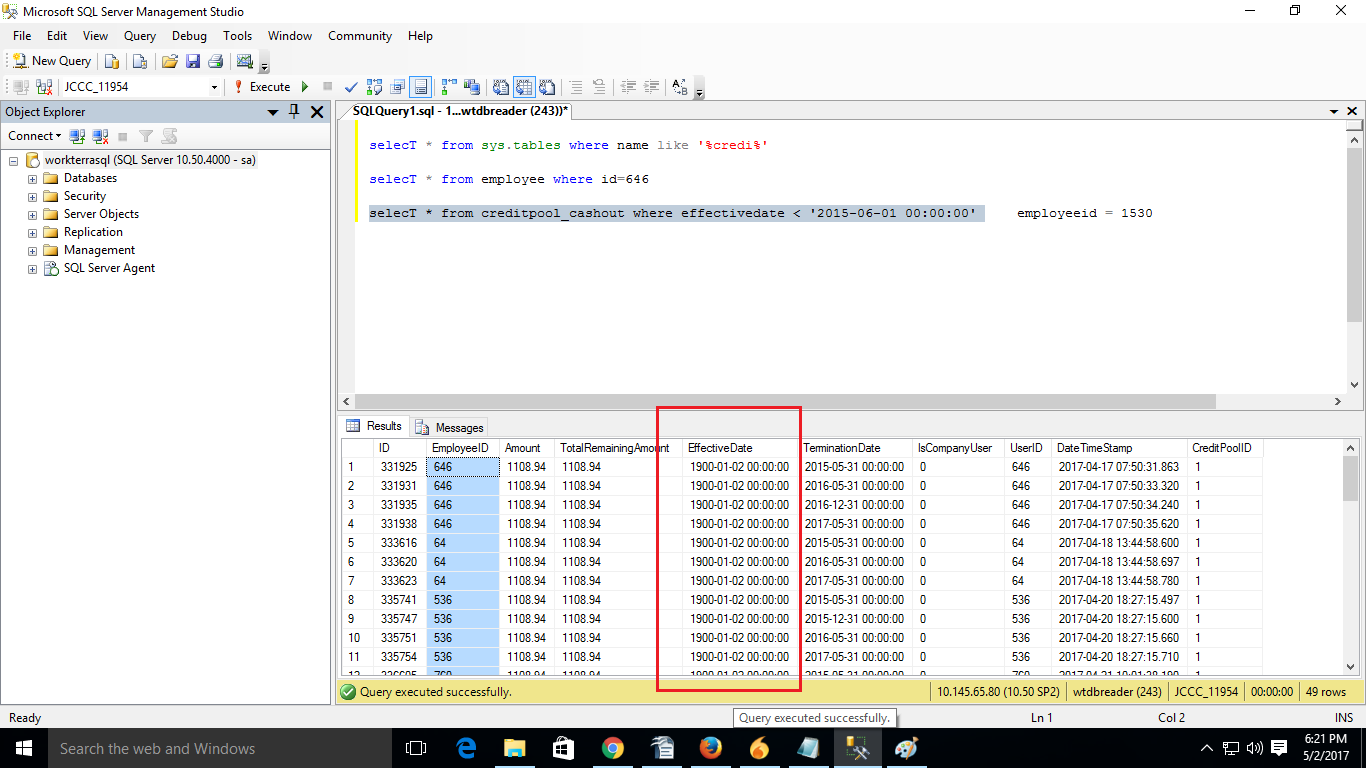The width and height of the screenshot is (1366, 768).
Task: Open Activity Monitor from toolbar
Action: tap(245, 61)
